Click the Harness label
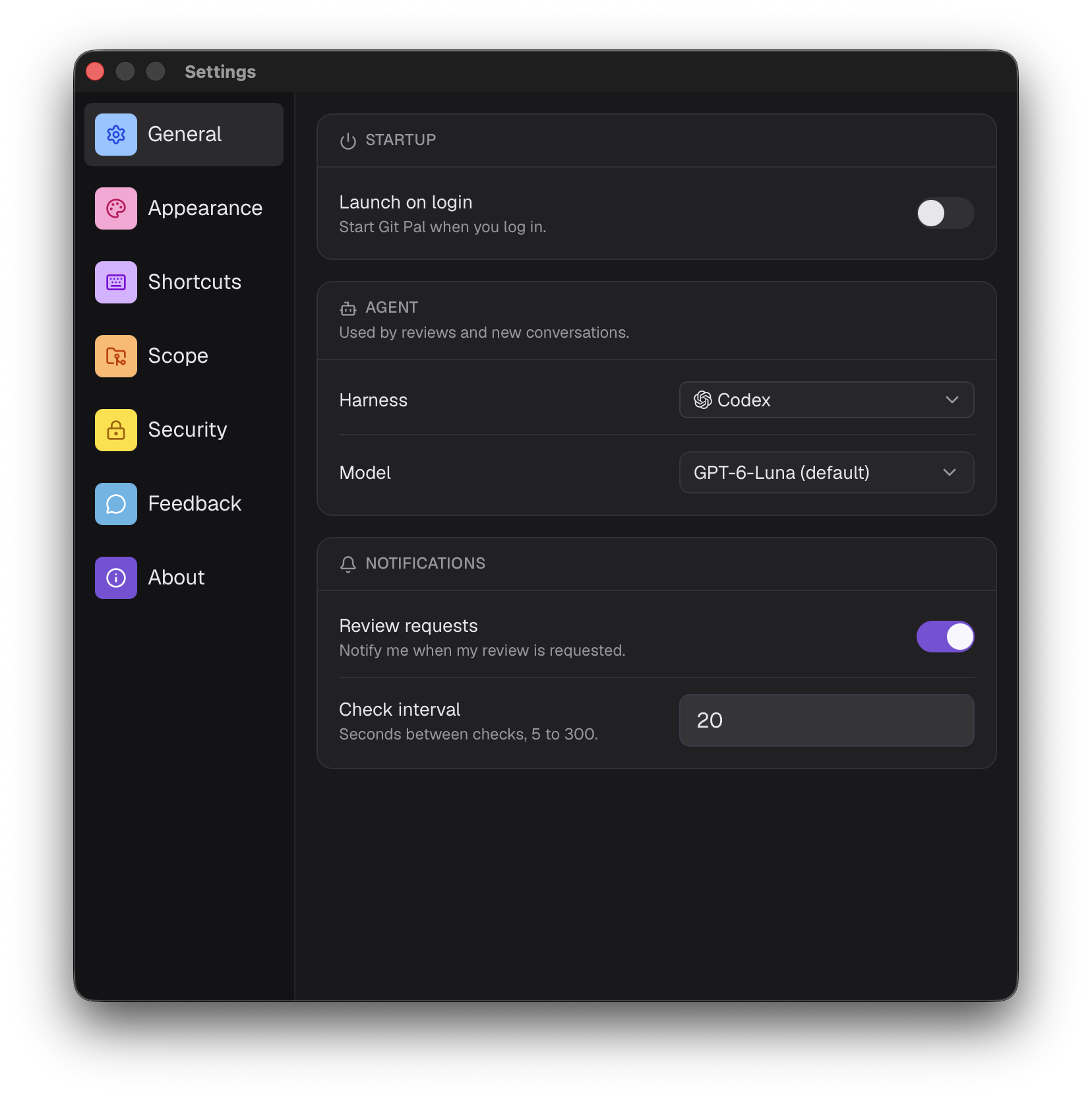Screen dimensions: 1092x1099 tap(373, 400)
